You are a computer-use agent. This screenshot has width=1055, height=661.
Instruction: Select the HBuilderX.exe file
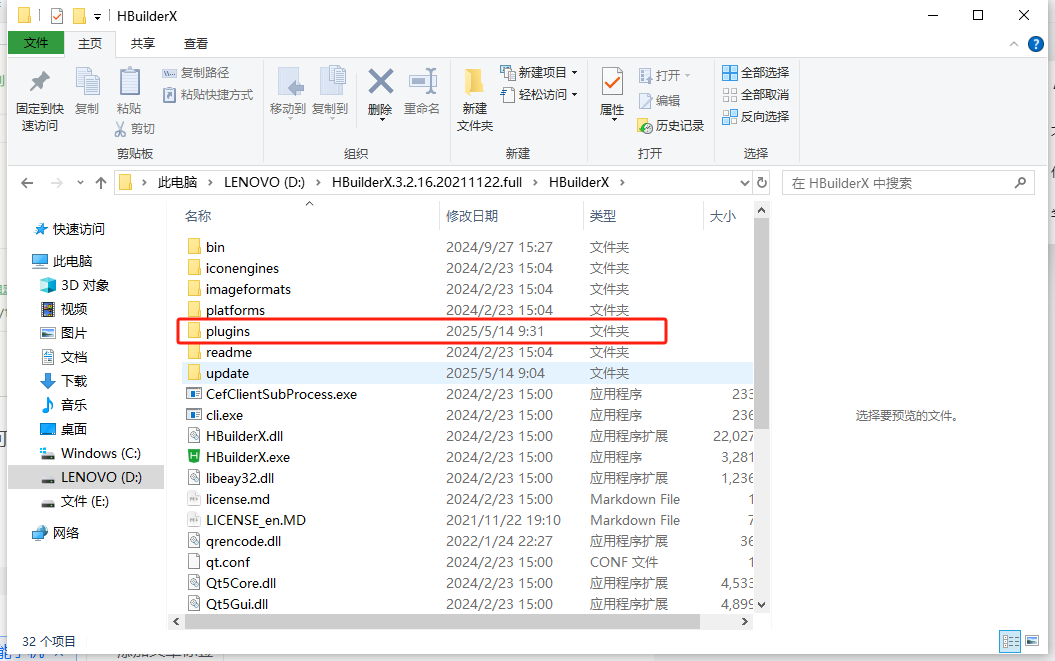(x=467, y=457)
